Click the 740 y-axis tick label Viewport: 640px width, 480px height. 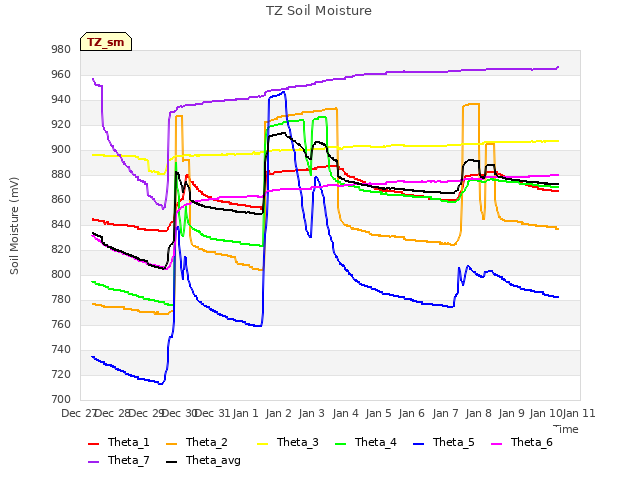click(61, 350)
